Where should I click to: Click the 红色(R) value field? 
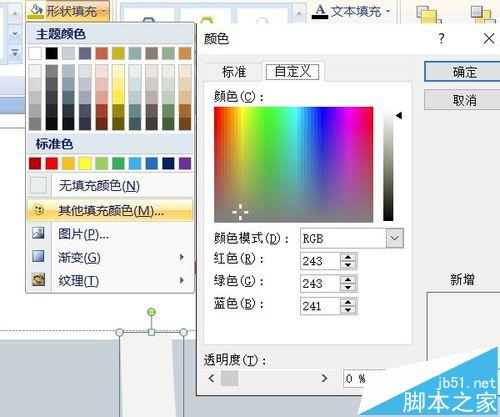[320, 261]
